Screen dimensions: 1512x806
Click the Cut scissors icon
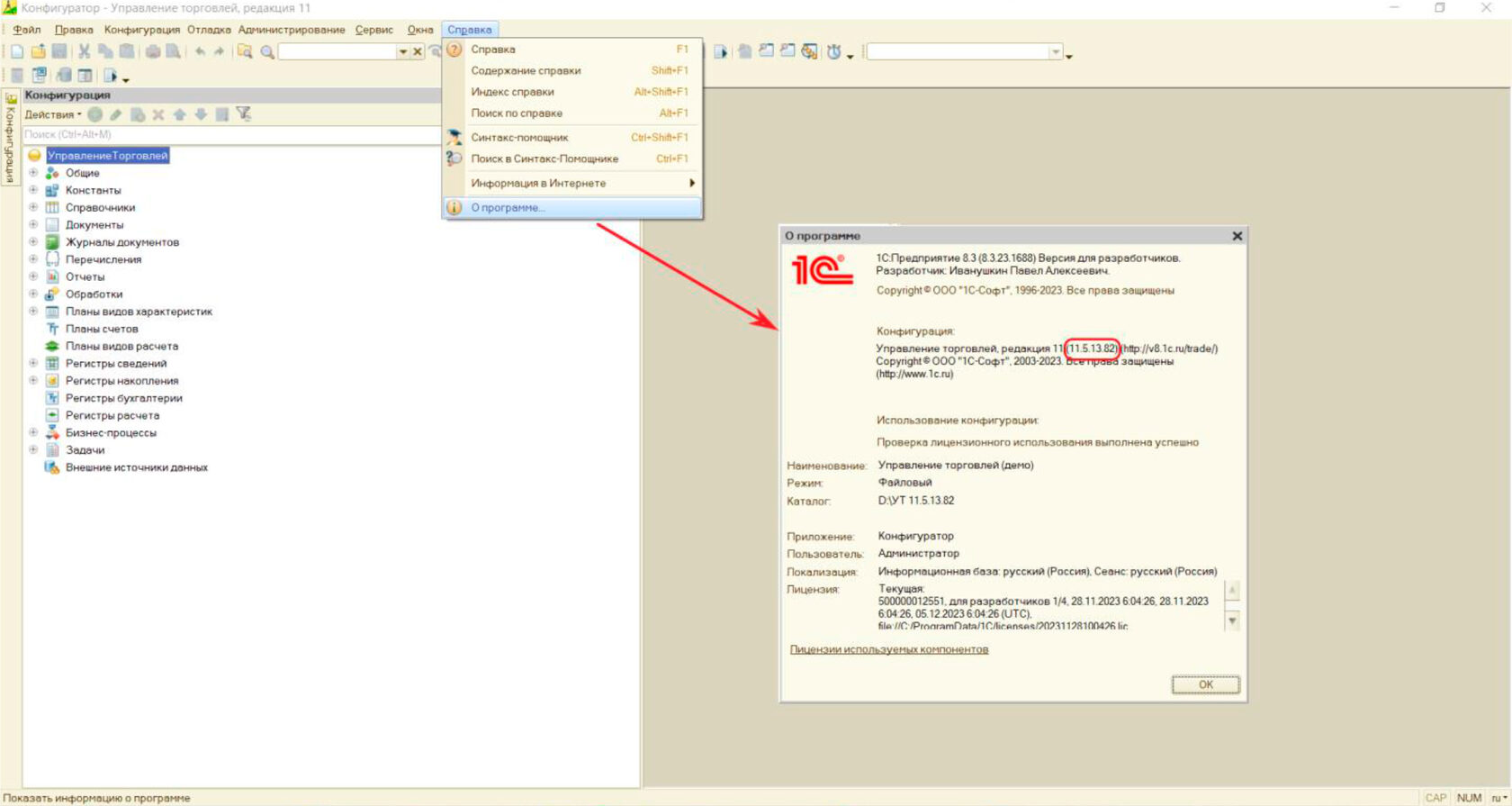coord(84,51)
